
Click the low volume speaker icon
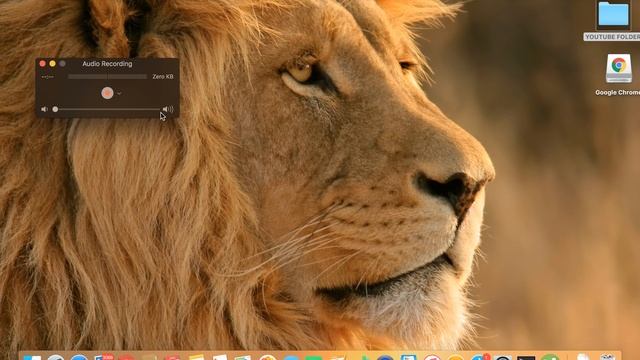point(44,109)
